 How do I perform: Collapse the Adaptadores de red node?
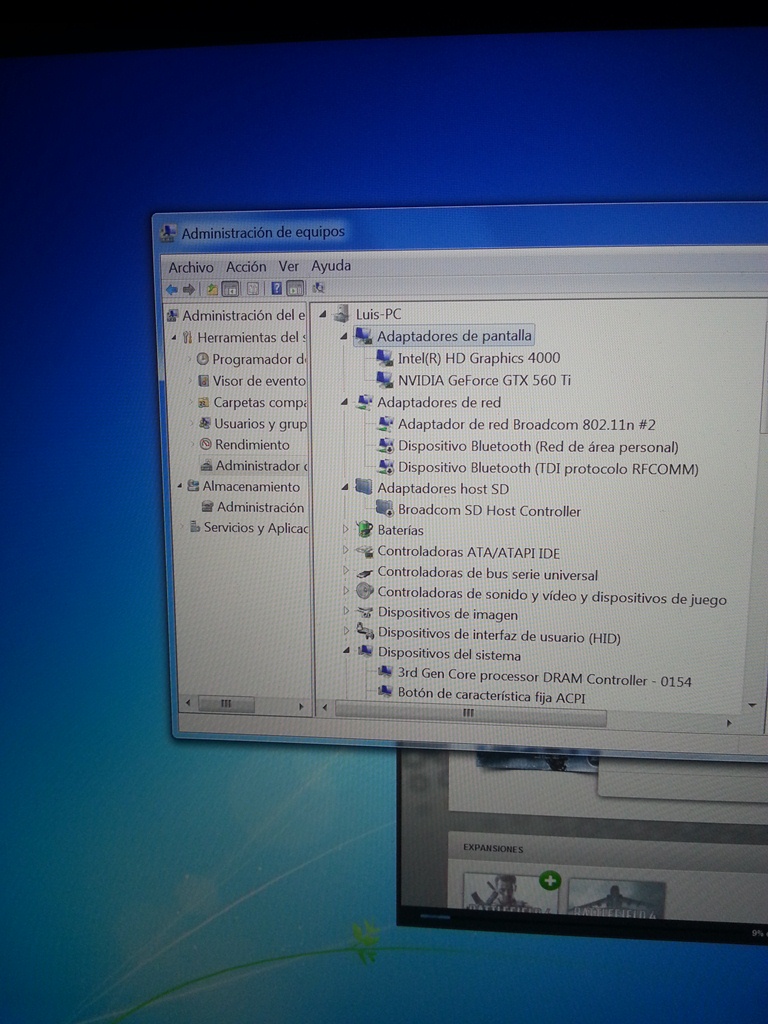(x=344, y=403)
